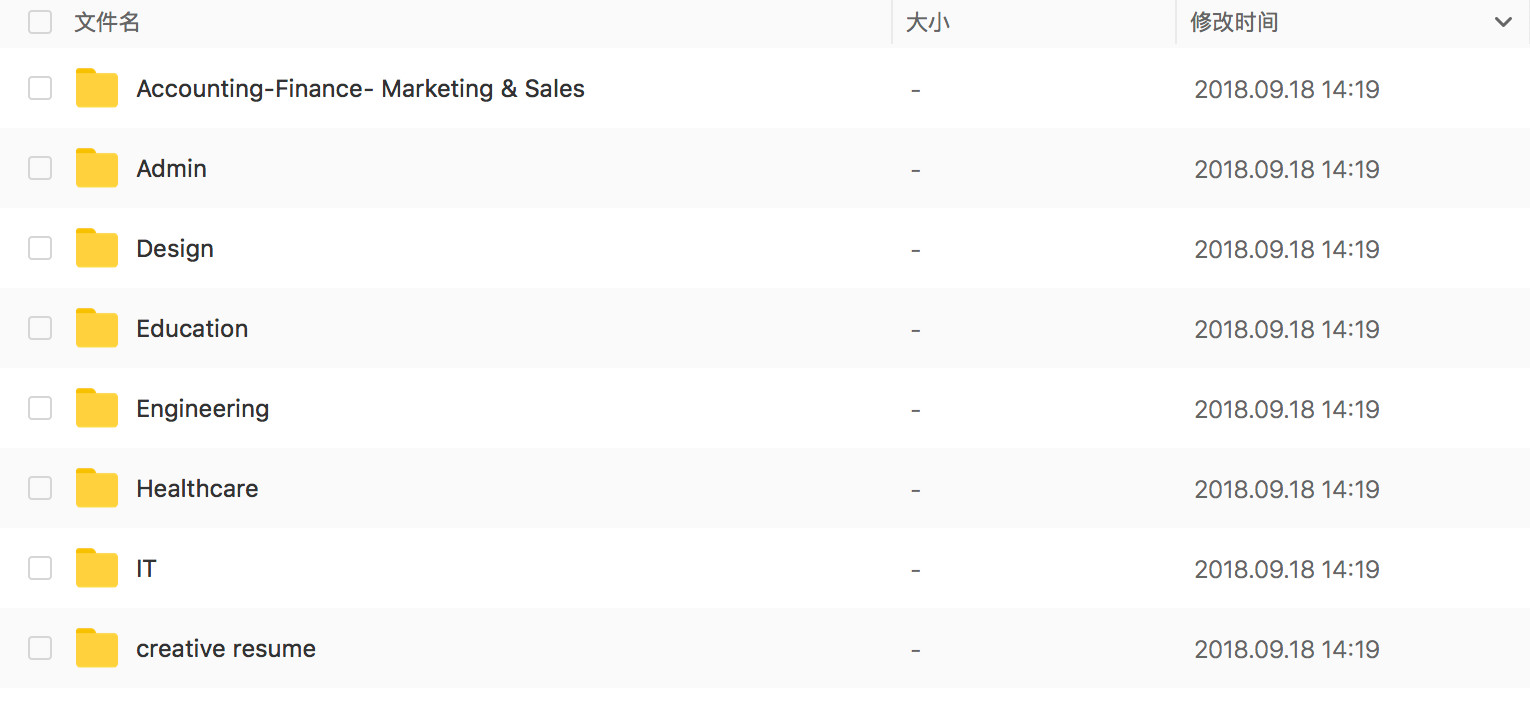Click the Accounting-Finance folder icon
1530x706 pixels.
click(x=97, y=89)
